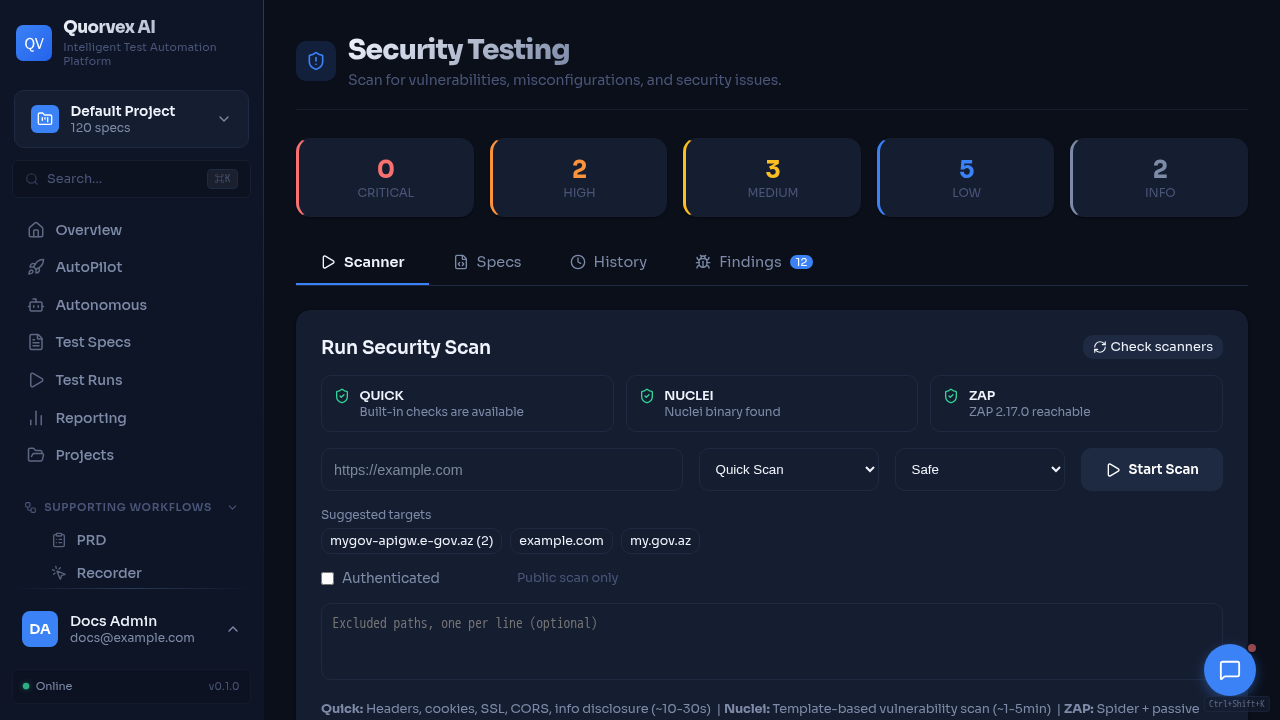Image resolution: width=1280 pixels, height=720 pixels.
Task: Click the v0.1.0 version label
Action: click(224, 686)
